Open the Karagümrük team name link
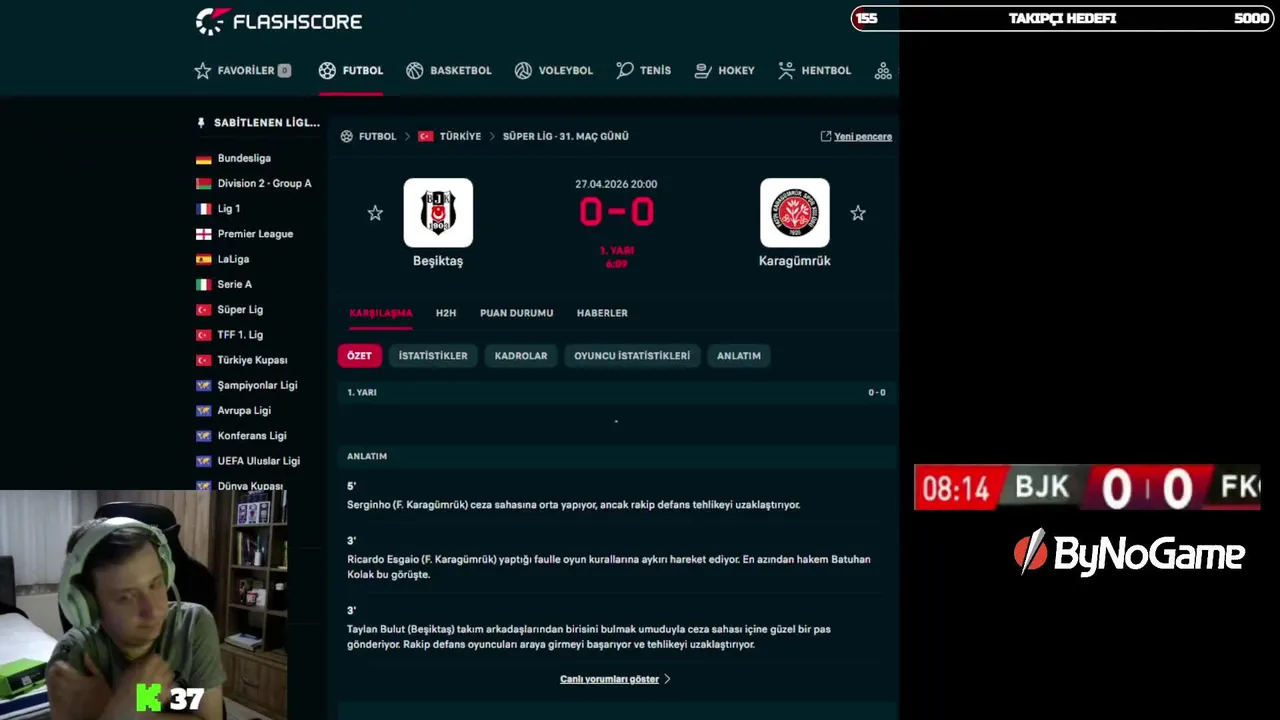The height and width of the screenshot is (720, 1280). pos(795,261)
